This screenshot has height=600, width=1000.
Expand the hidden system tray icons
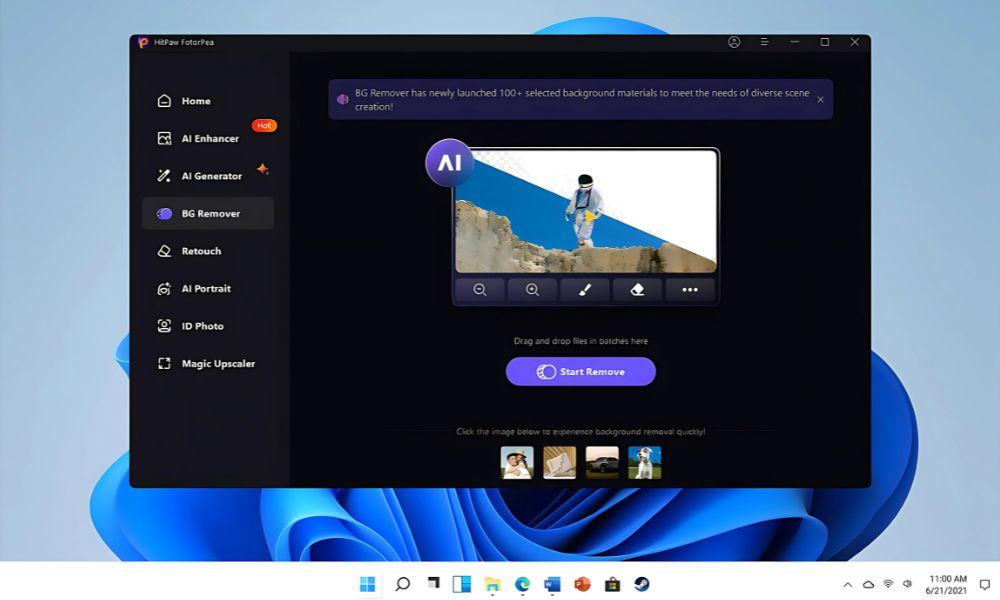coord(848,585)
